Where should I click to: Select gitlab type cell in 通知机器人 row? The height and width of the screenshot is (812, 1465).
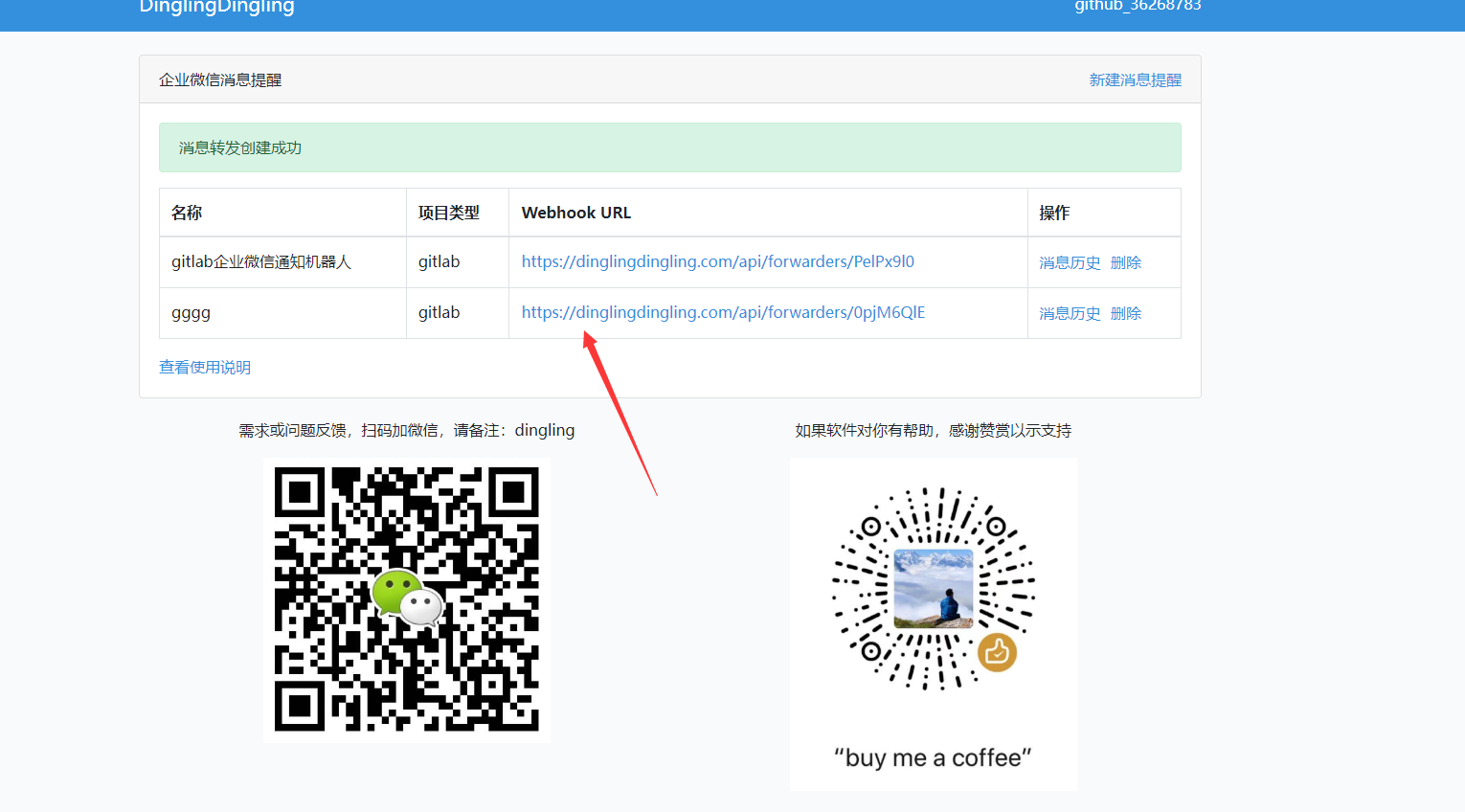pyautogui.click(x=458, y=262)
